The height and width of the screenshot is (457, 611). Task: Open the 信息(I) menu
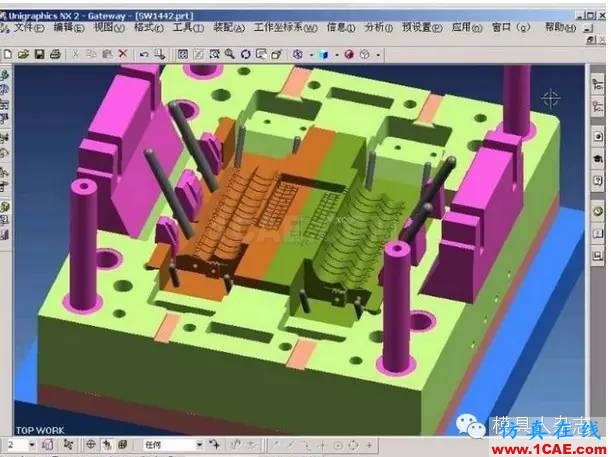pos(341,28)
